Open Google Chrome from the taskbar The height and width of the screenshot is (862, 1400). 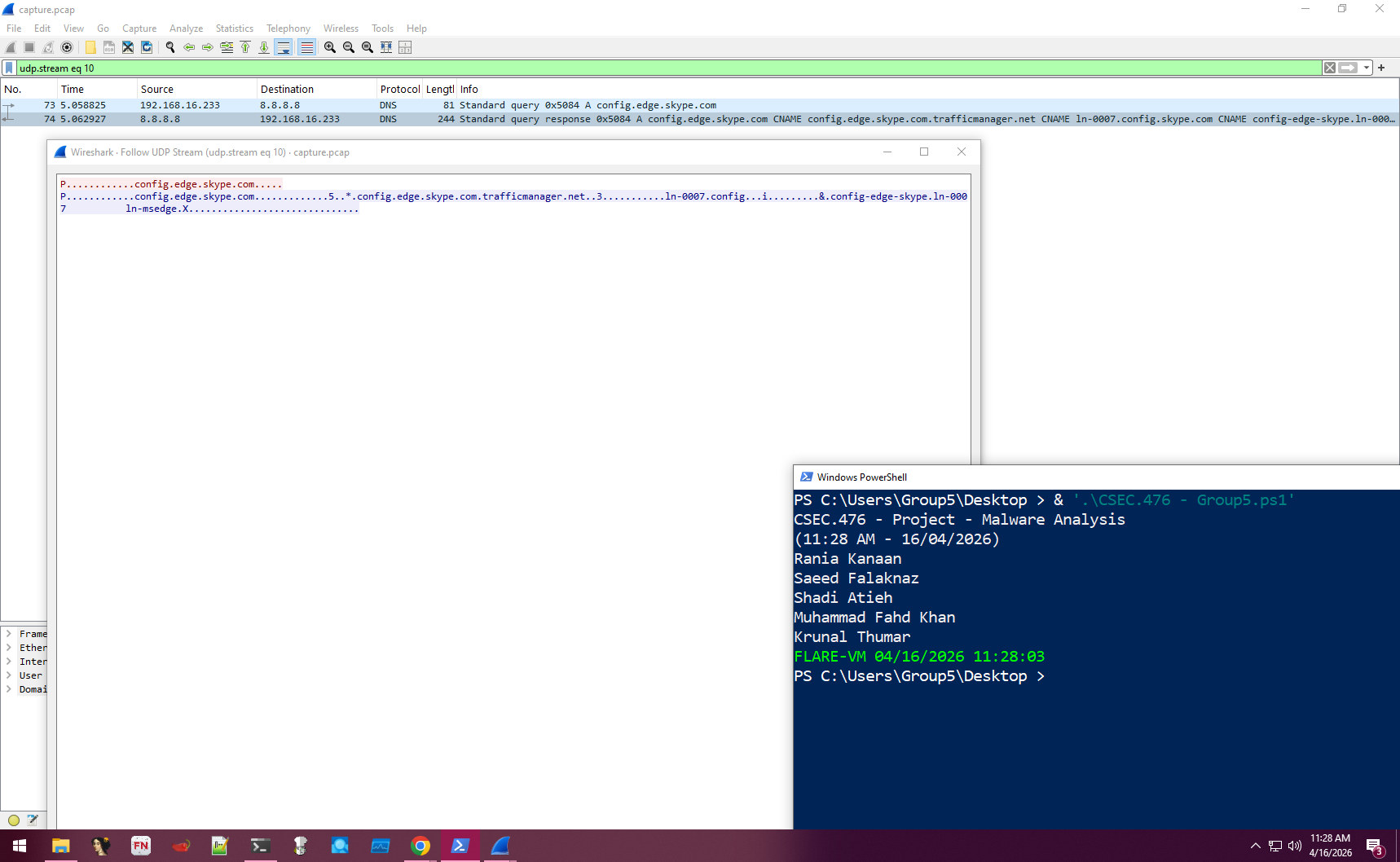click(420, 846)
